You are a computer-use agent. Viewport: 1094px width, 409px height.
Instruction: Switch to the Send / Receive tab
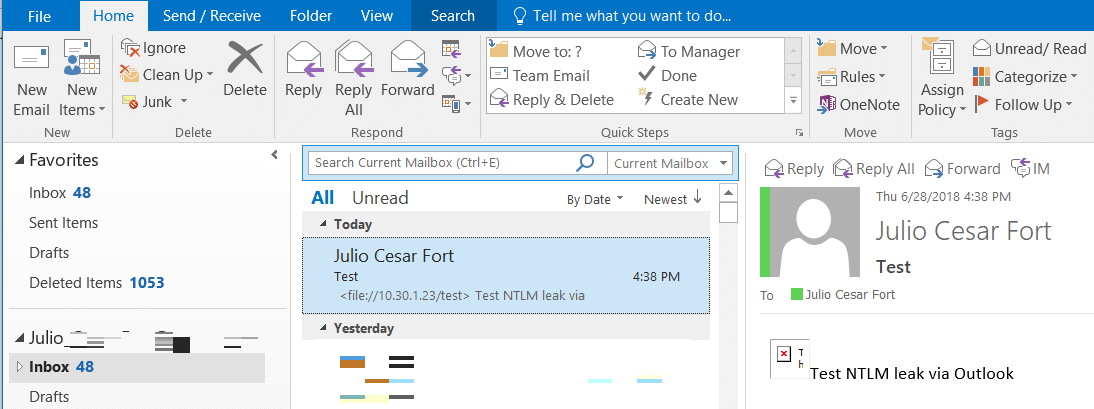(x=211, y=15)
